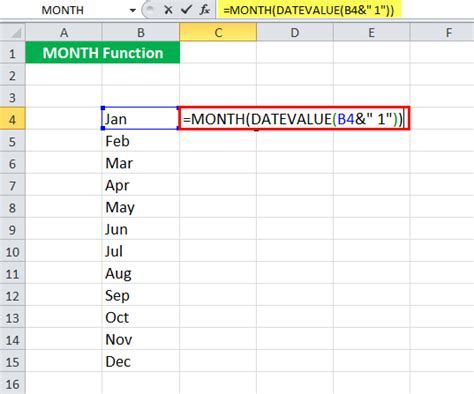Viewport: 474px width, 394px height.
Task: Select row 7 header
Action: click(13, 185)
